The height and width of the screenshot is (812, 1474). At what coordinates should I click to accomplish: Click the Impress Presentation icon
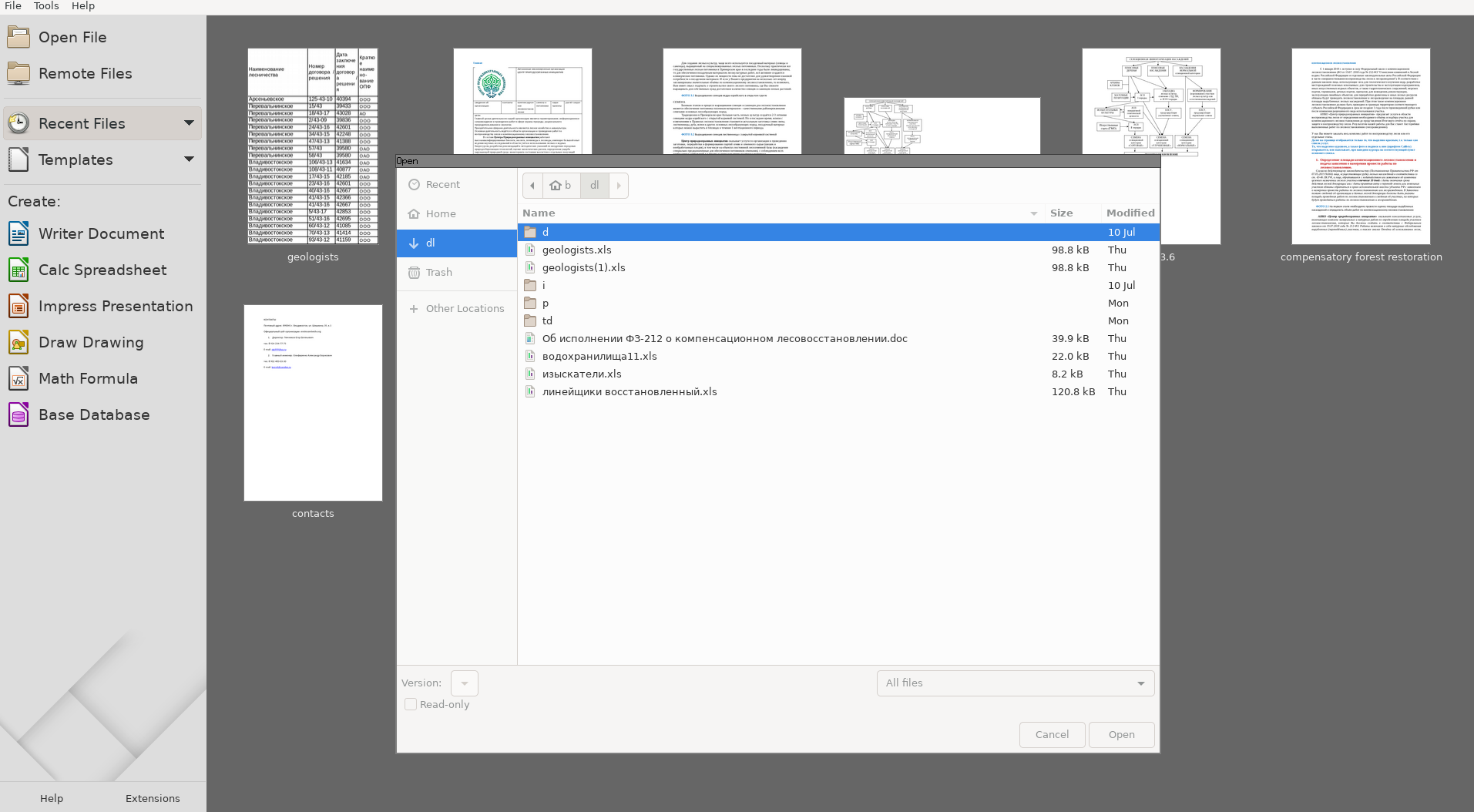pyautogui.click(x=18, y=306)
